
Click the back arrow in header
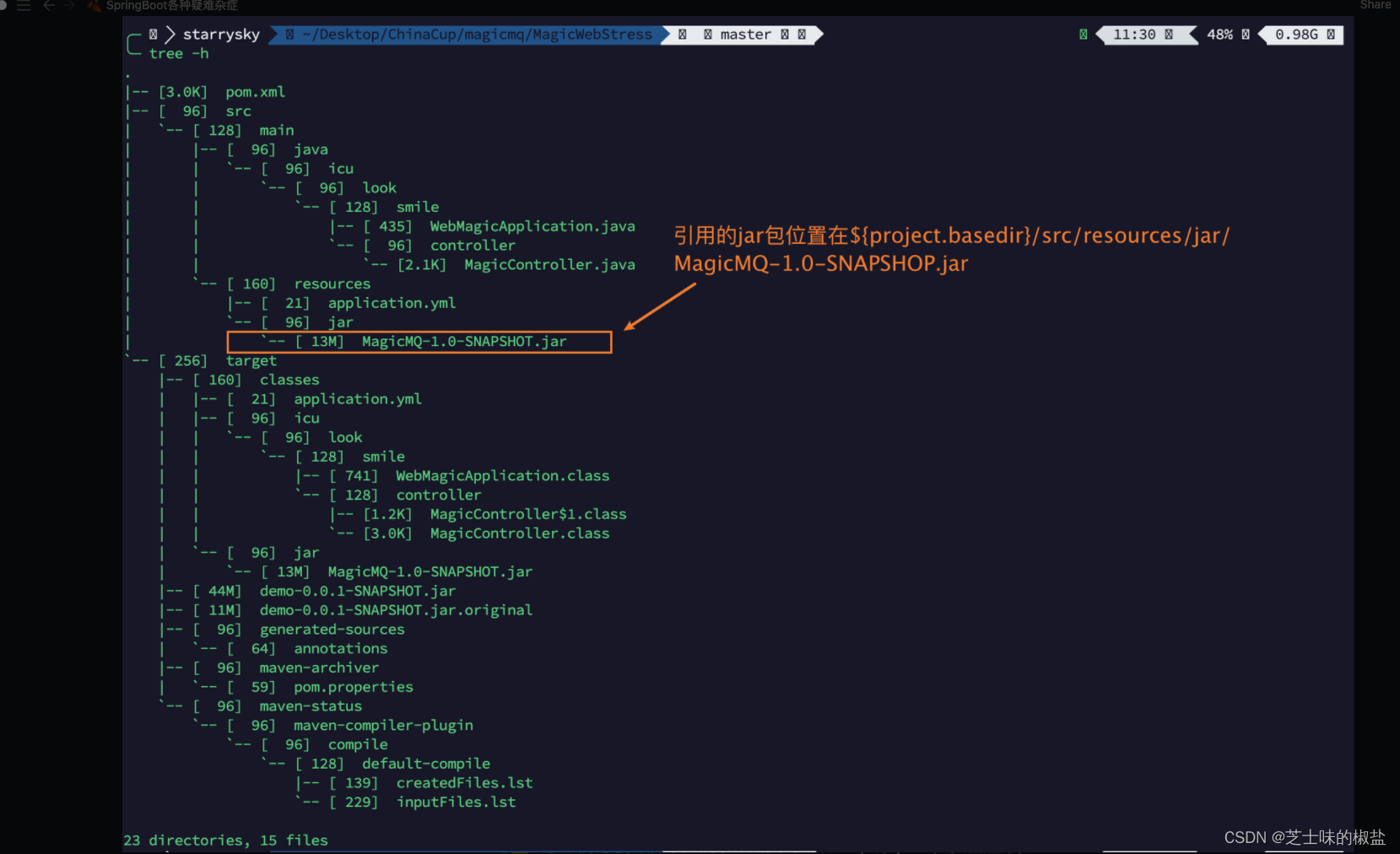(49, 5)
